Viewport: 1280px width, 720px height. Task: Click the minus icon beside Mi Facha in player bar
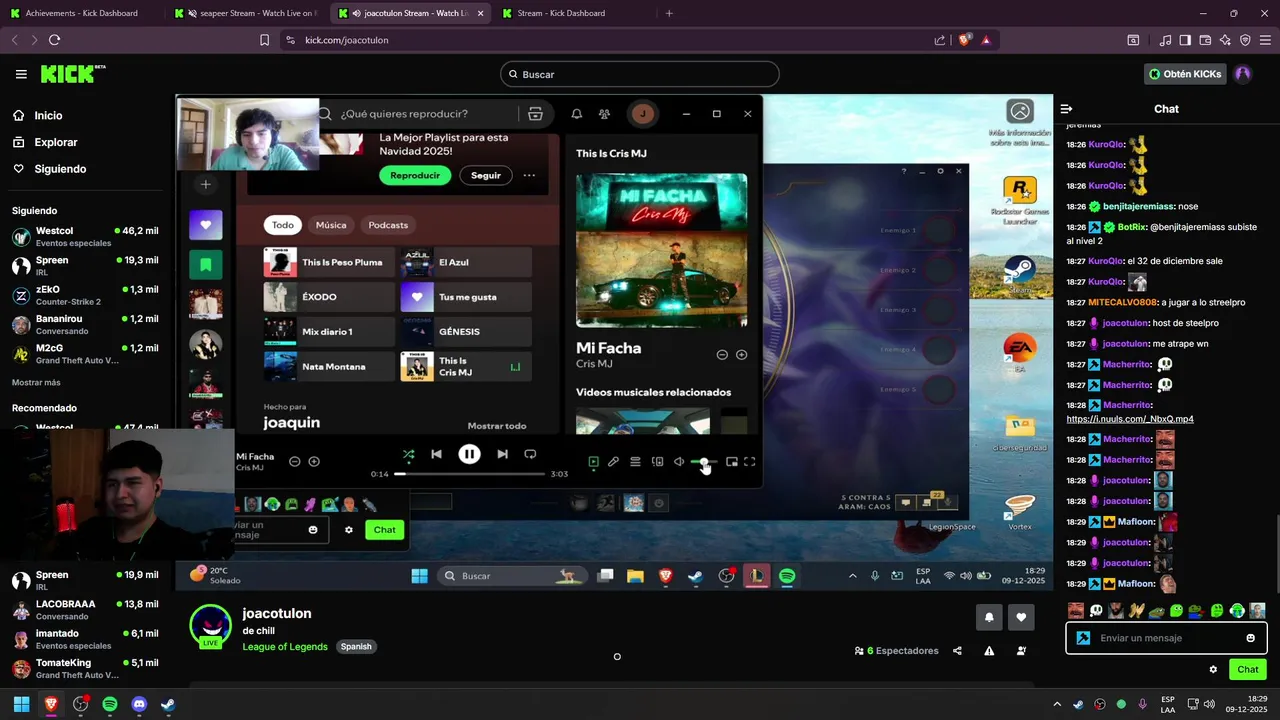pyautogui.click(x=294, y=461)
